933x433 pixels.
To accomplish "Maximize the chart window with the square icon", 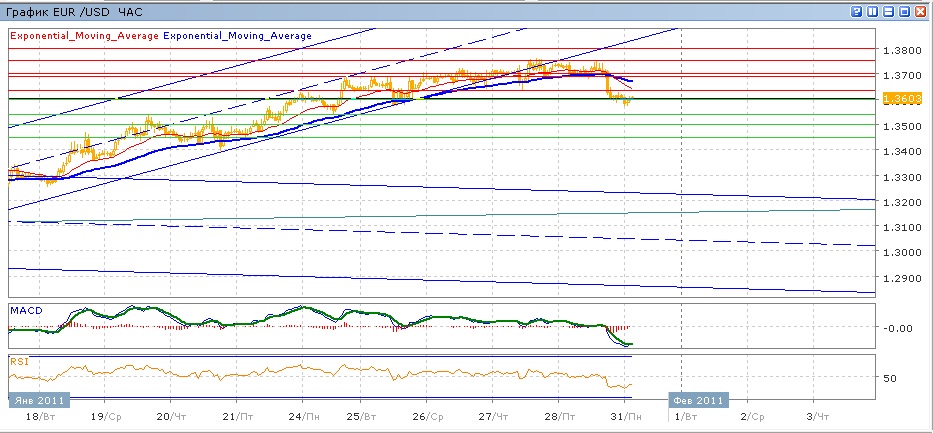I will point(904,11).
